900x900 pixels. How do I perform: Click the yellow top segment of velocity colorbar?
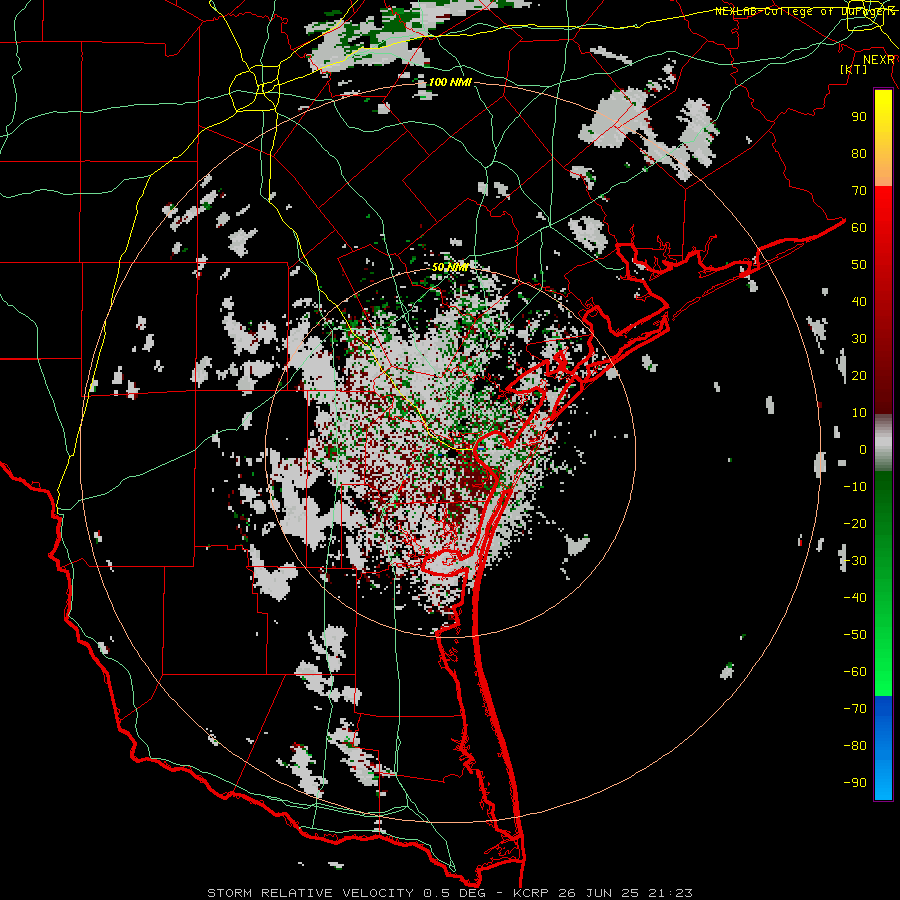point(883,138)
